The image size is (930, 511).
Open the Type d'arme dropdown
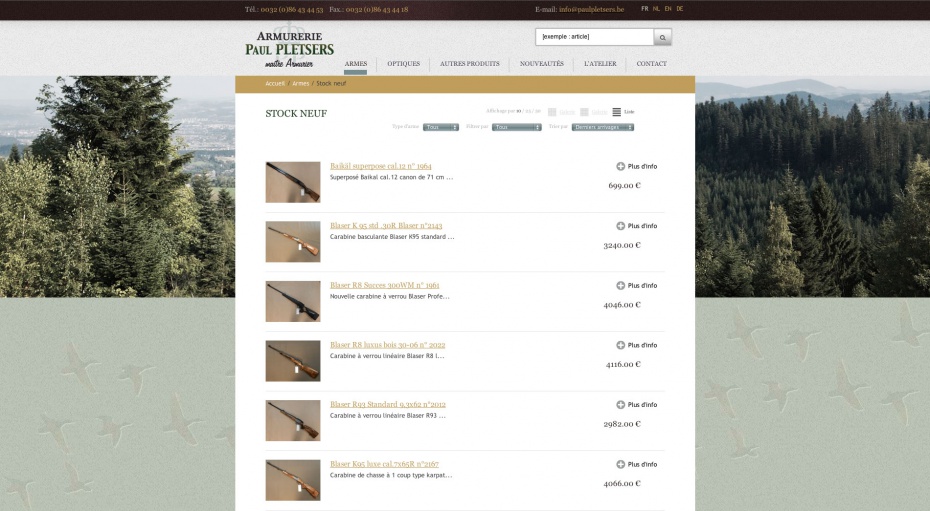pyautogui.click(x=441, y=127)
